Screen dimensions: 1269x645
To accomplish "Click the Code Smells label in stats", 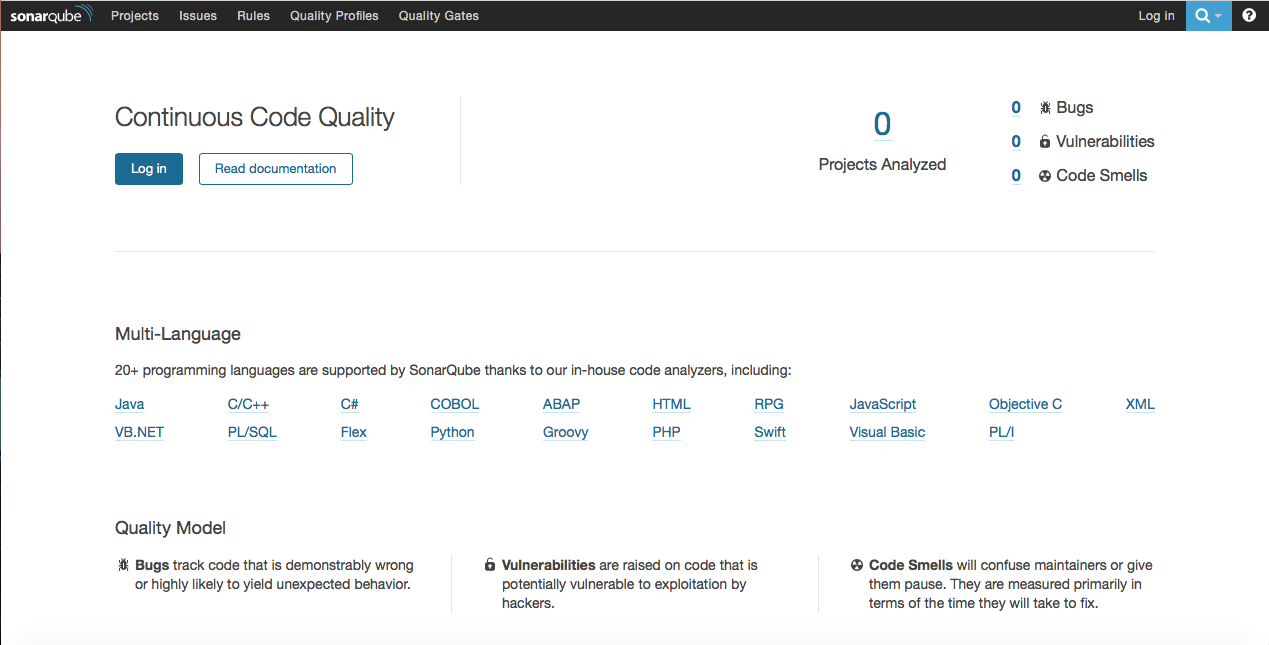I will pos(1102,176).
